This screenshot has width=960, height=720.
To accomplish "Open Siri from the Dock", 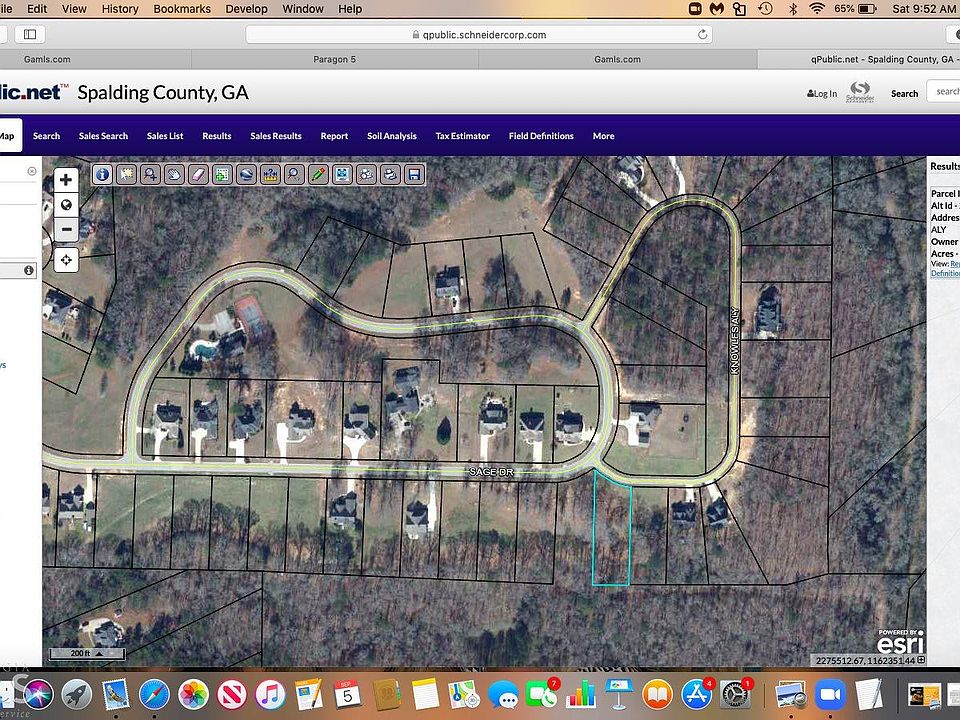I will point(38,695).
